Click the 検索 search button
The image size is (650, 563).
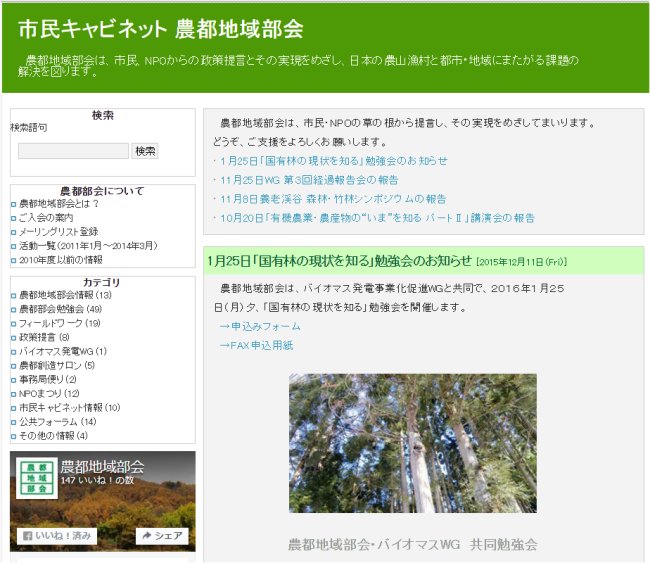[145, 151]
